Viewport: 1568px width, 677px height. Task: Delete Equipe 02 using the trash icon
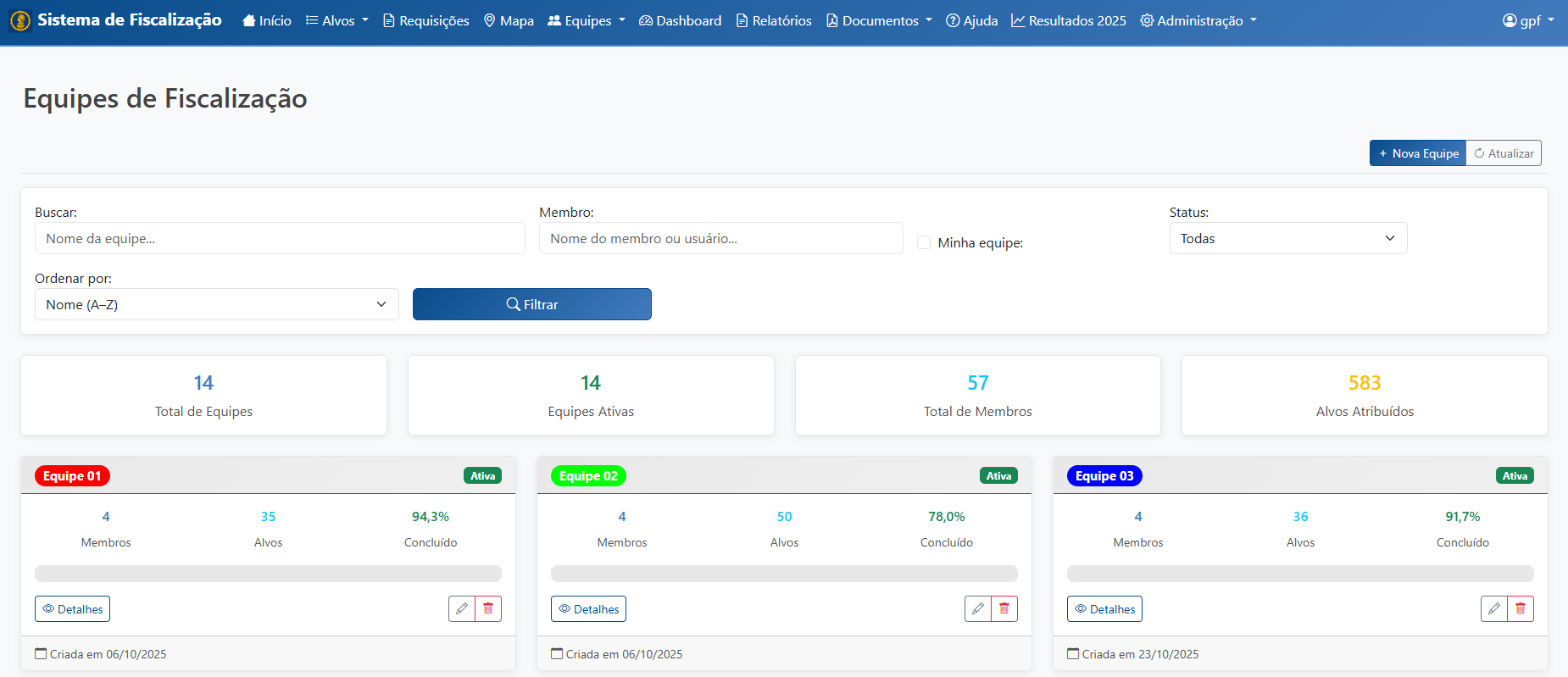tap(1004, 608)
